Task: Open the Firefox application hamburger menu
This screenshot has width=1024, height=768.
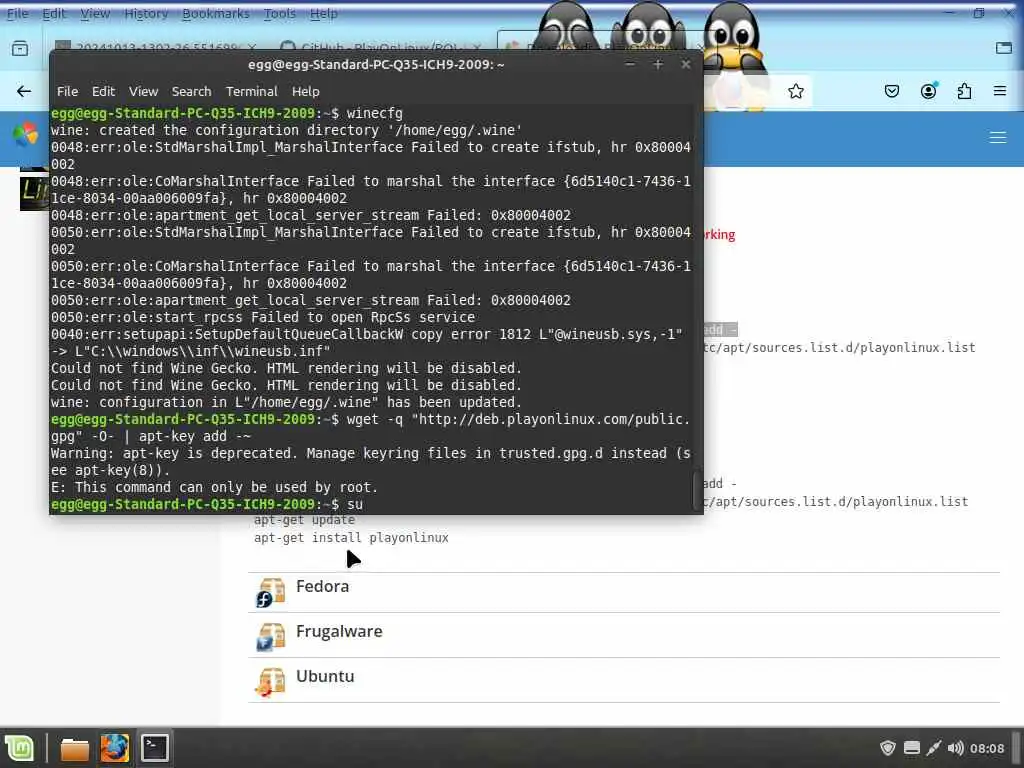Action: [1000, 91]
